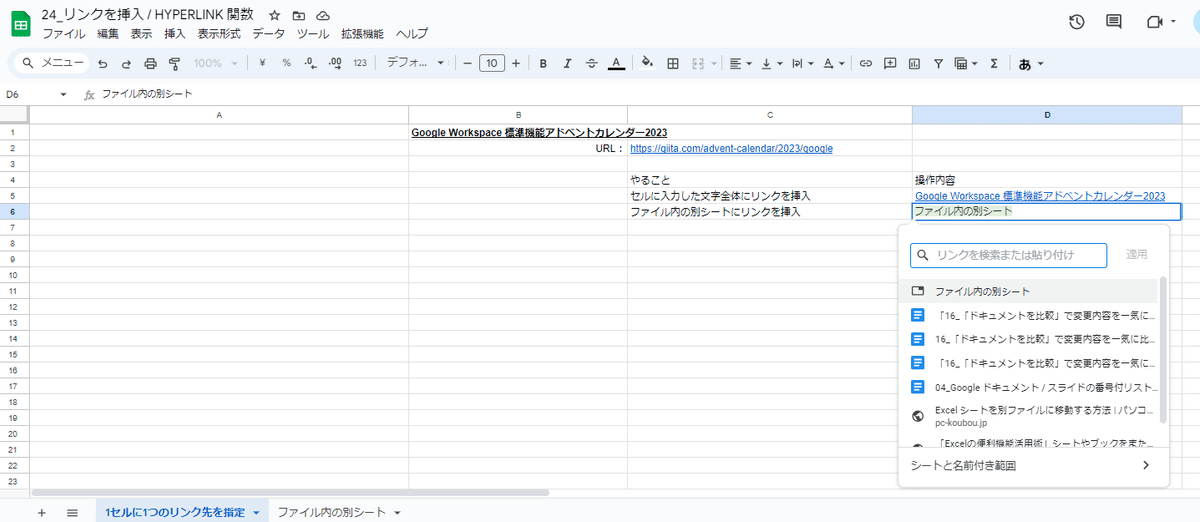The width and height of the screenshot is (1200, 522).
Task: Toggle bold formatting
Action: 543,63
